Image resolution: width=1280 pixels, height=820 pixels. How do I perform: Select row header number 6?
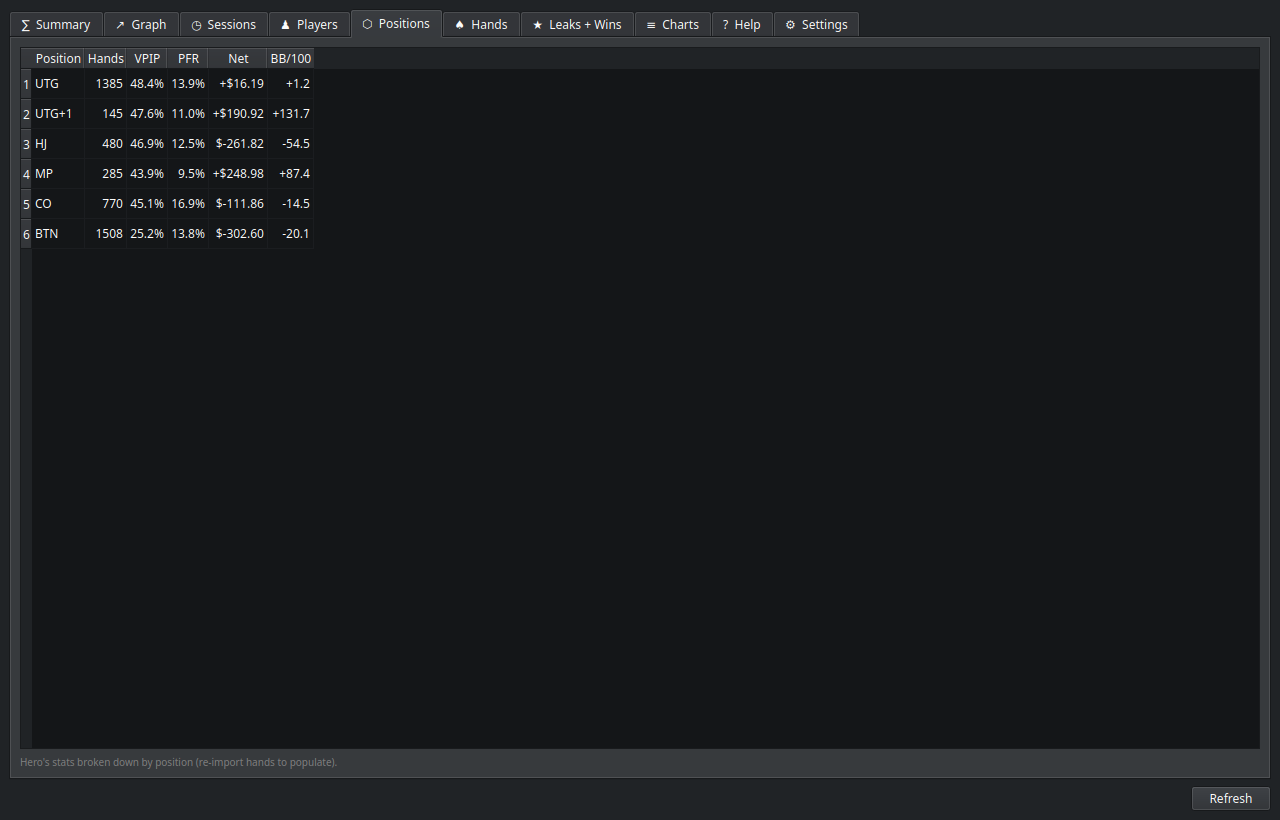26,234
